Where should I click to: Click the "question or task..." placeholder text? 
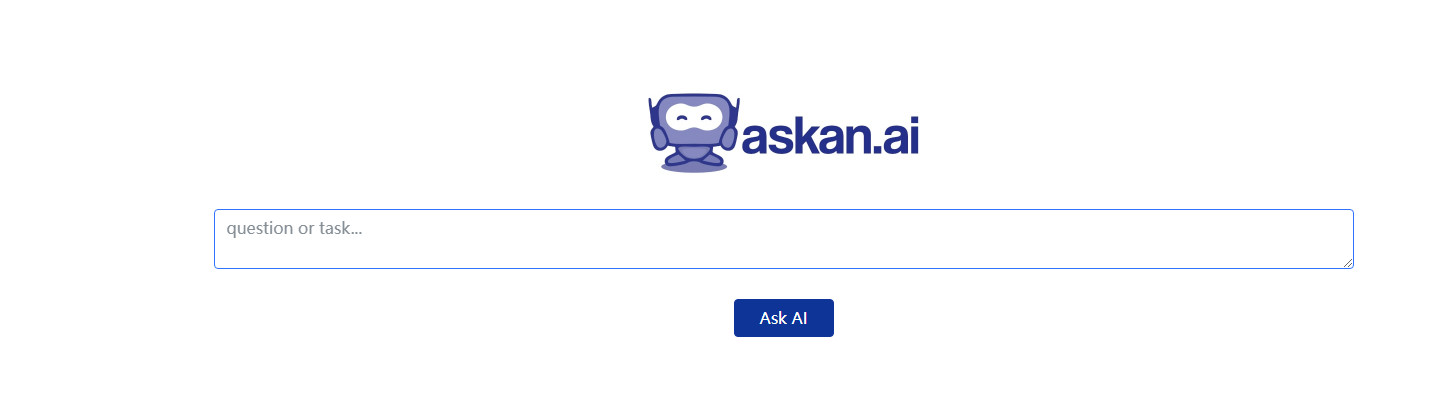point(294,228)
